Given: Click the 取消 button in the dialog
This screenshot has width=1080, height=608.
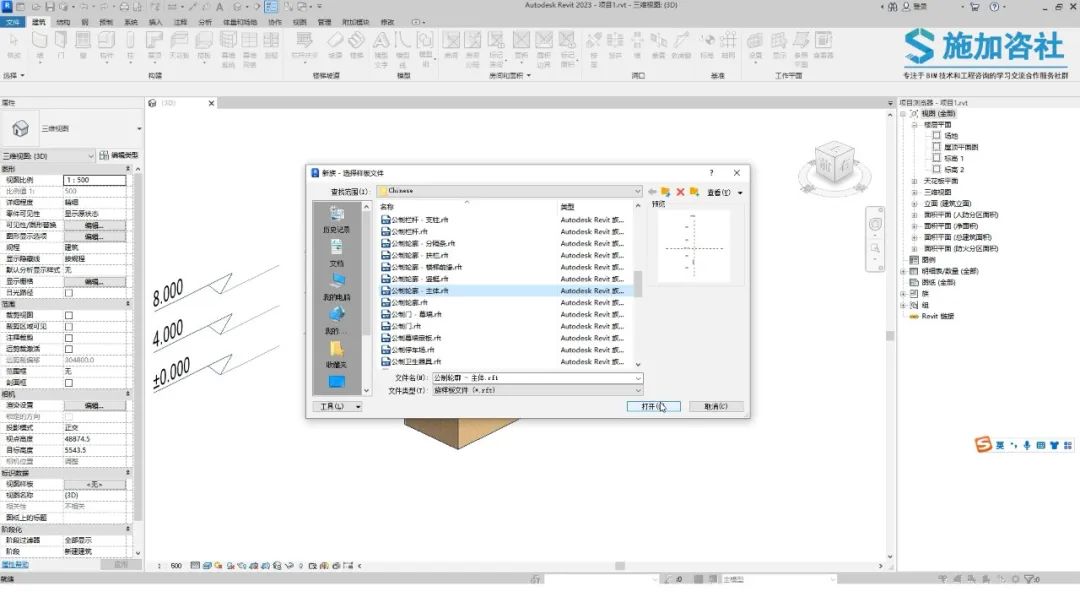Looking at the screenshot, I should 716,406.
